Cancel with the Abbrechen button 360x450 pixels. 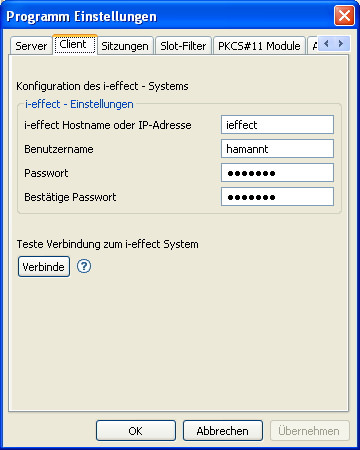pyautogui.click(x=223, y=431)
